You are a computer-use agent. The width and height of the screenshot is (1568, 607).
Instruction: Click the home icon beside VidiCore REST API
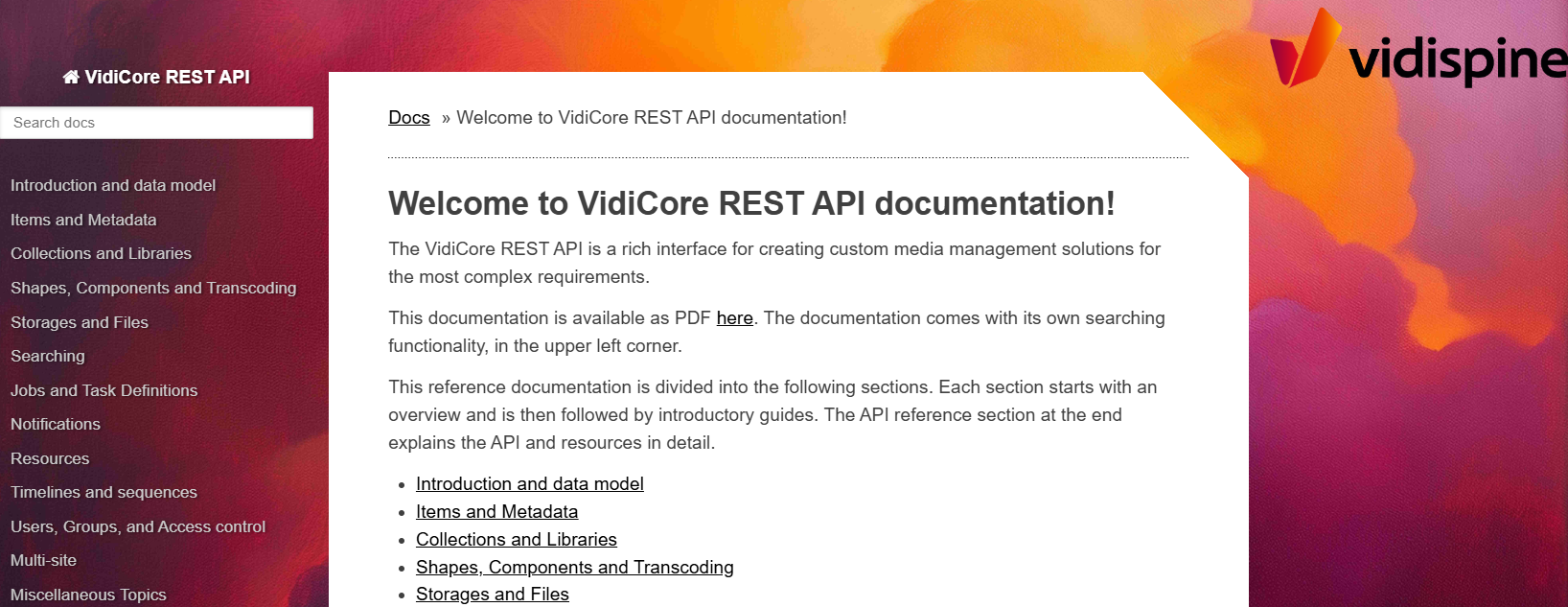tap(71, 77)
